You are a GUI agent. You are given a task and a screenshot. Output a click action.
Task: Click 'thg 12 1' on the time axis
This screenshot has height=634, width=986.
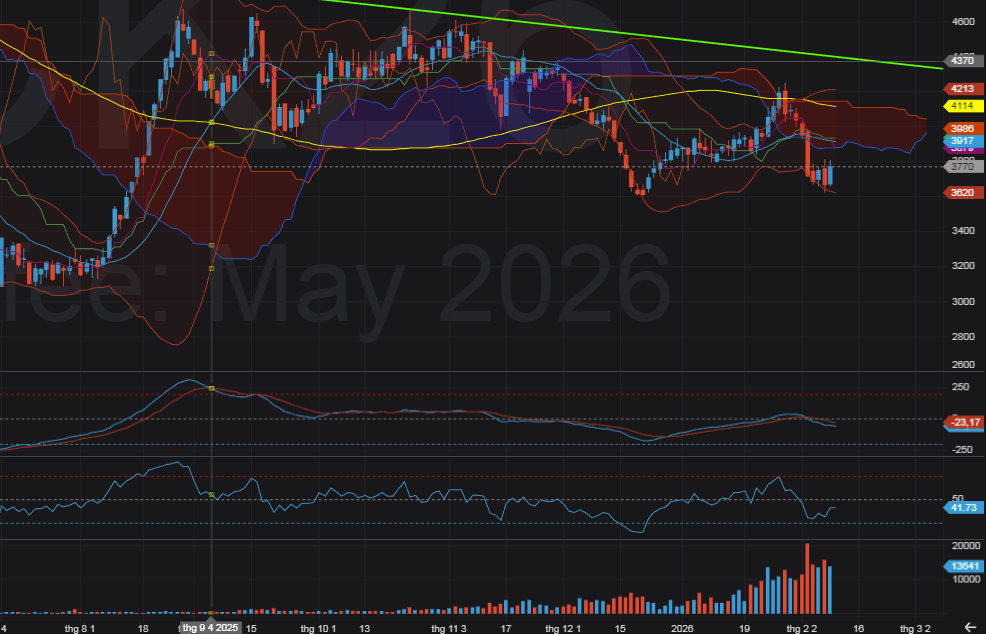pyautogui.click(x=562, y=627)
